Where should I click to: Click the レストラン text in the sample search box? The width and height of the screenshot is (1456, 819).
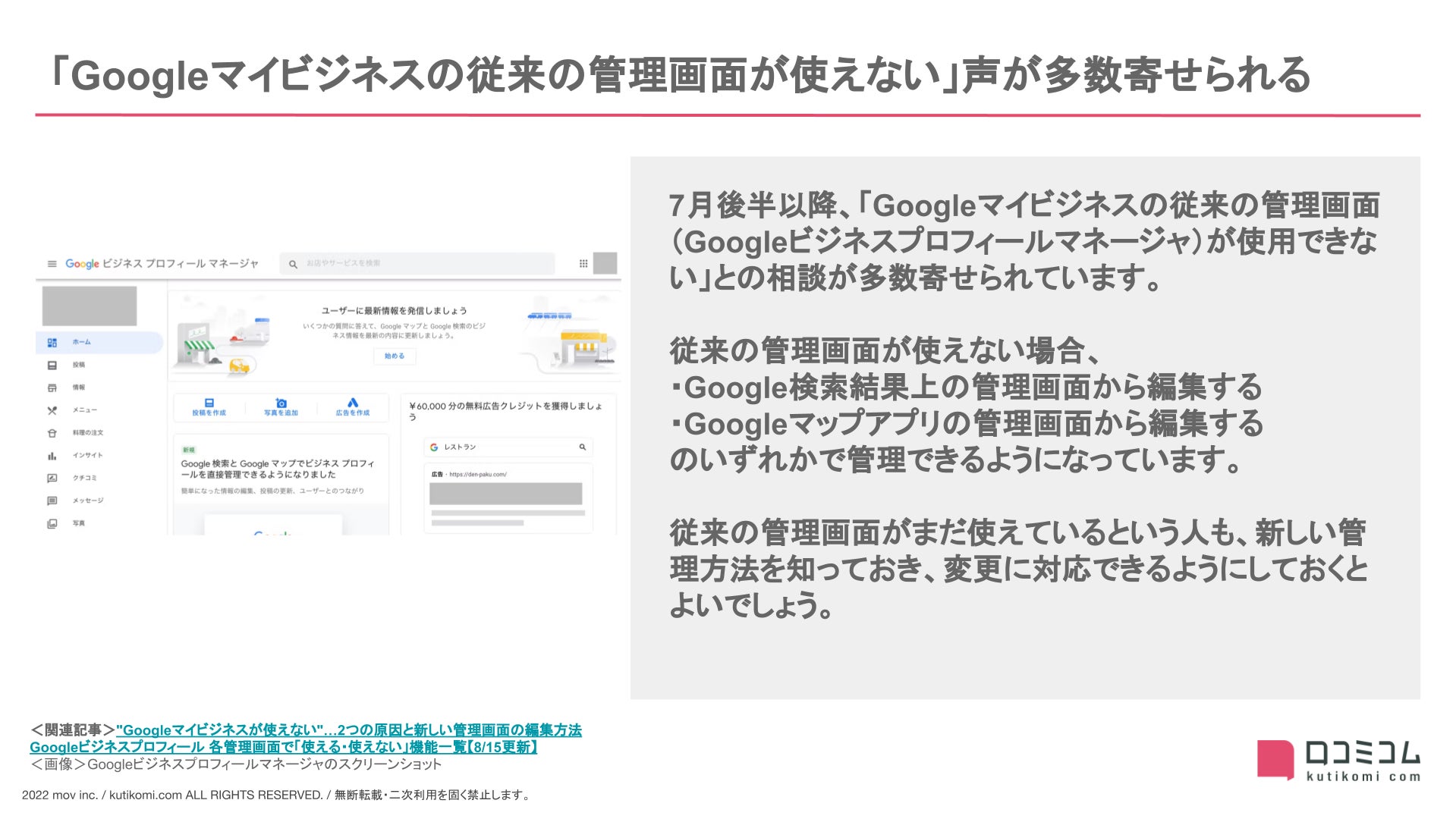click(460, 447)
